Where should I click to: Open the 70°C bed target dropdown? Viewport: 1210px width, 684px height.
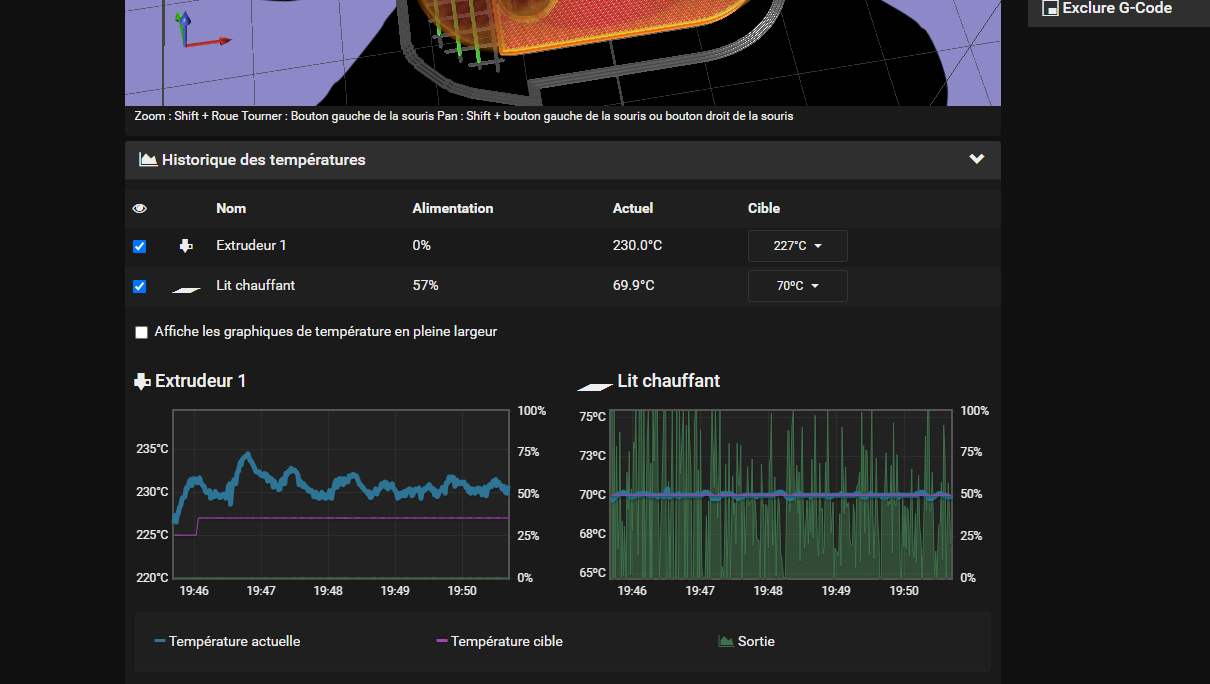[798, 286]
